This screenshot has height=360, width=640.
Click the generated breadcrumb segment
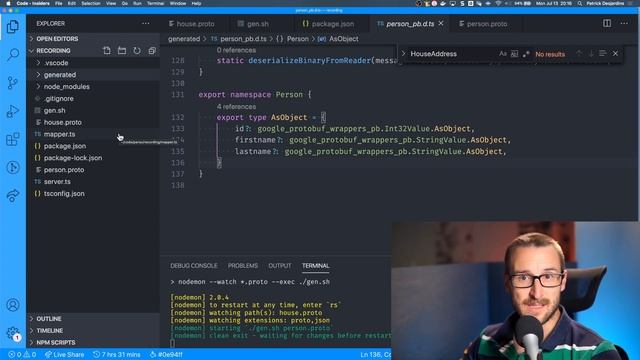click(x=184, y=39)
